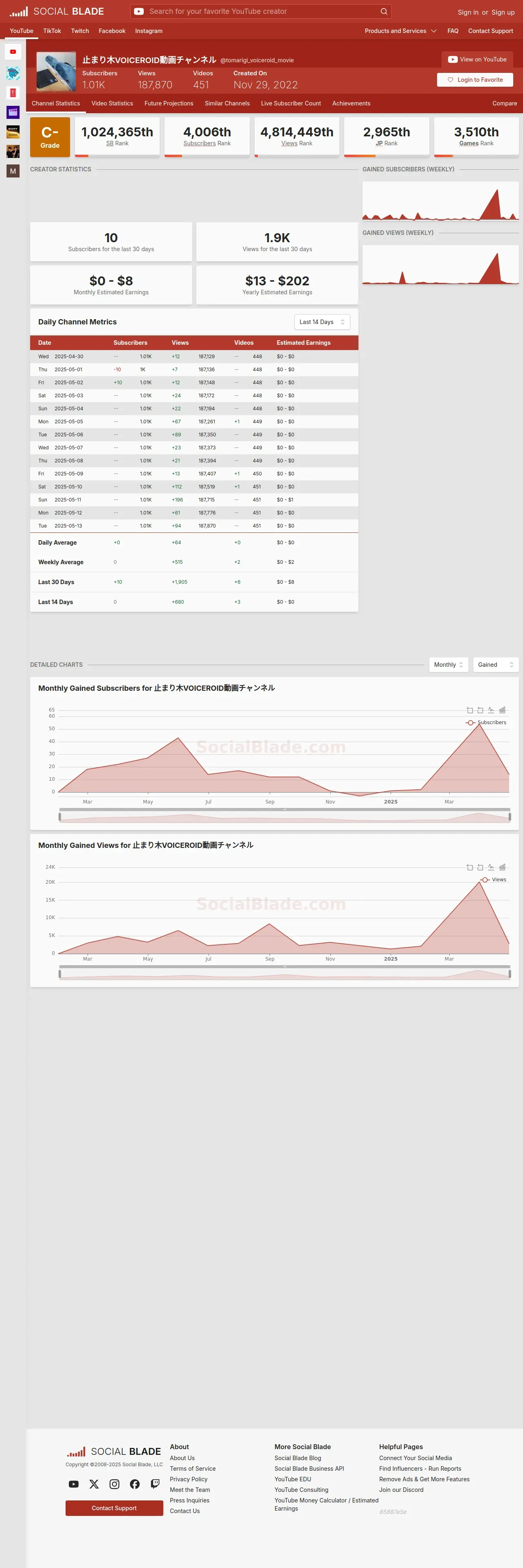523x1568 pixels.
Task: Open the Future Projections tab
Action: [169, 103]
